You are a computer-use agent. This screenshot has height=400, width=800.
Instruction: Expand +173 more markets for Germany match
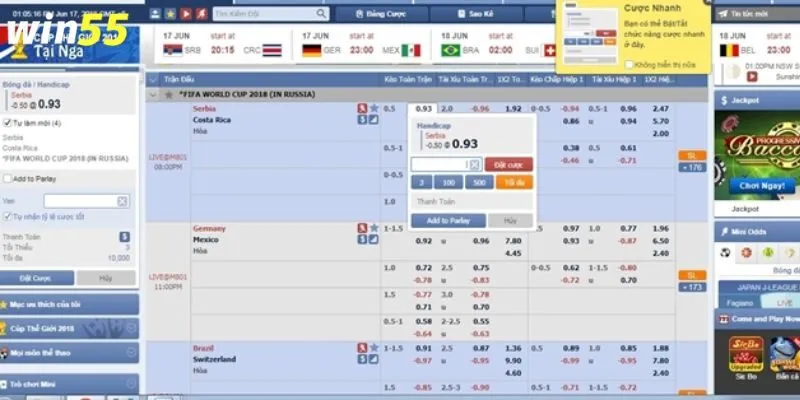[692, 287]
